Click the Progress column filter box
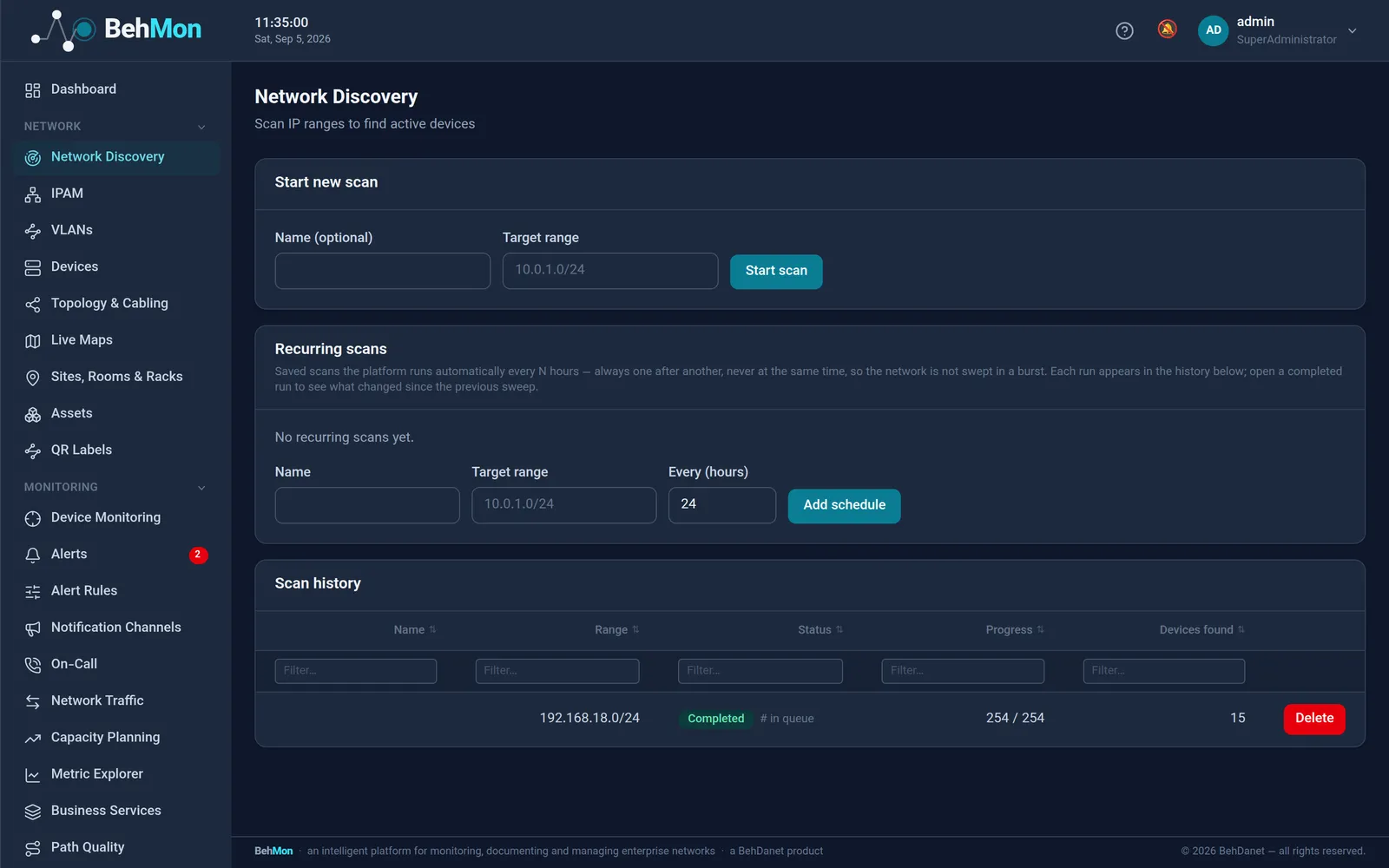This screenshot has height=868, width=1389. [963, 671]
